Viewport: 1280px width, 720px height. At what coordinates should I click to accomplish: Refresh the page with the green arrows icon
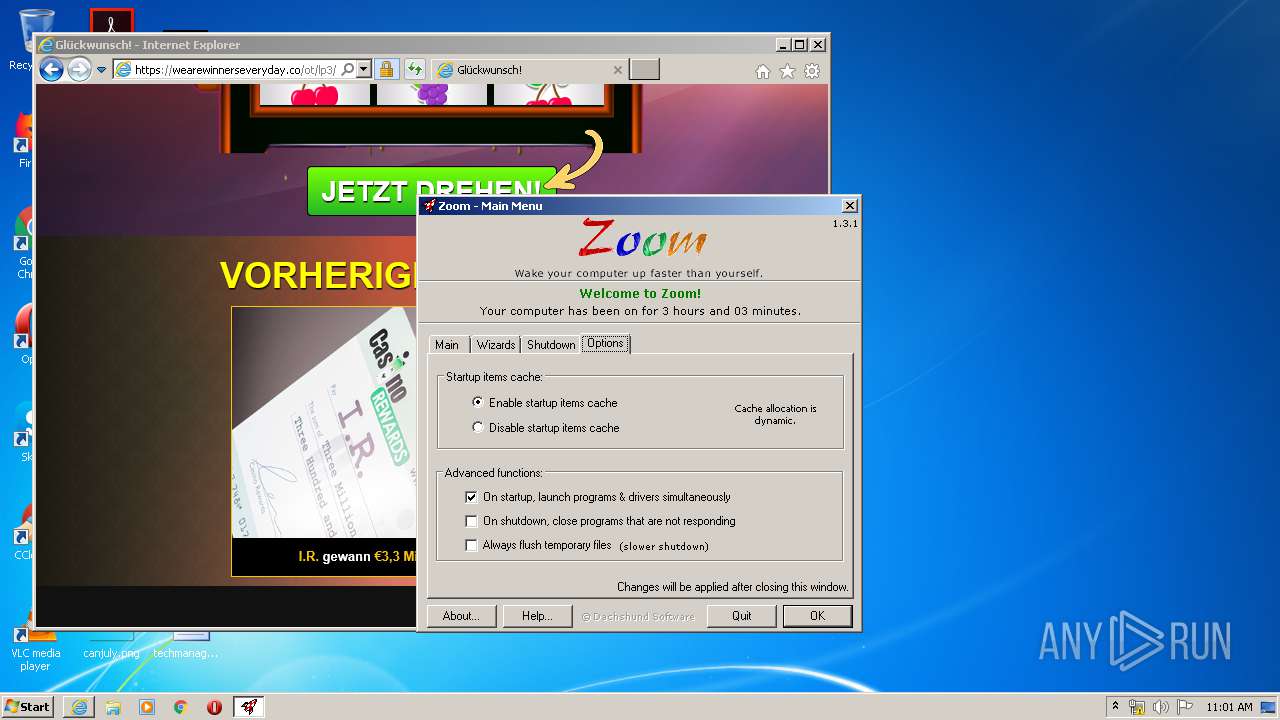414,70
